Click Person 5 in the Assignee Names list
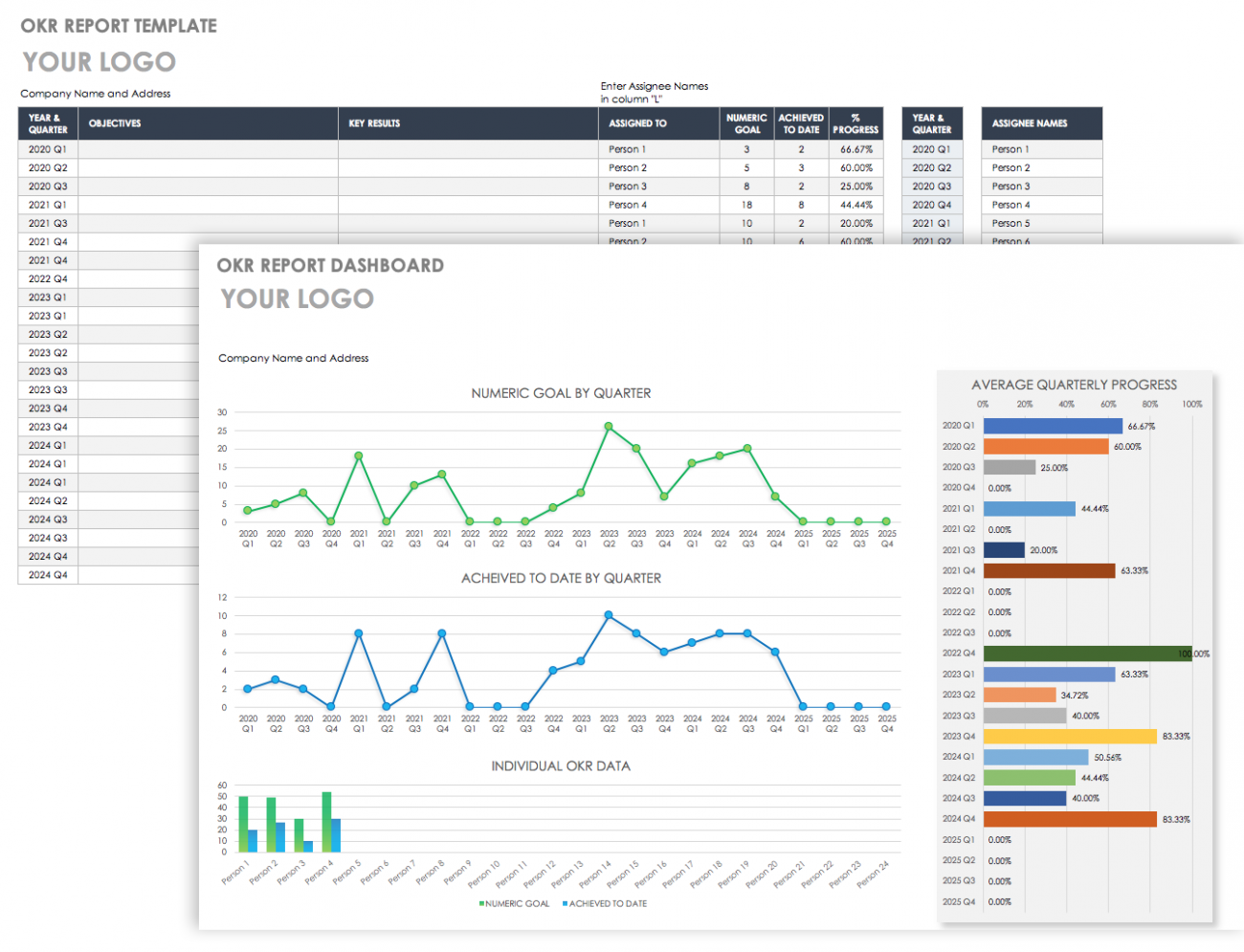The width and height of the screenshot is (1244, 952). (1011, 223)
